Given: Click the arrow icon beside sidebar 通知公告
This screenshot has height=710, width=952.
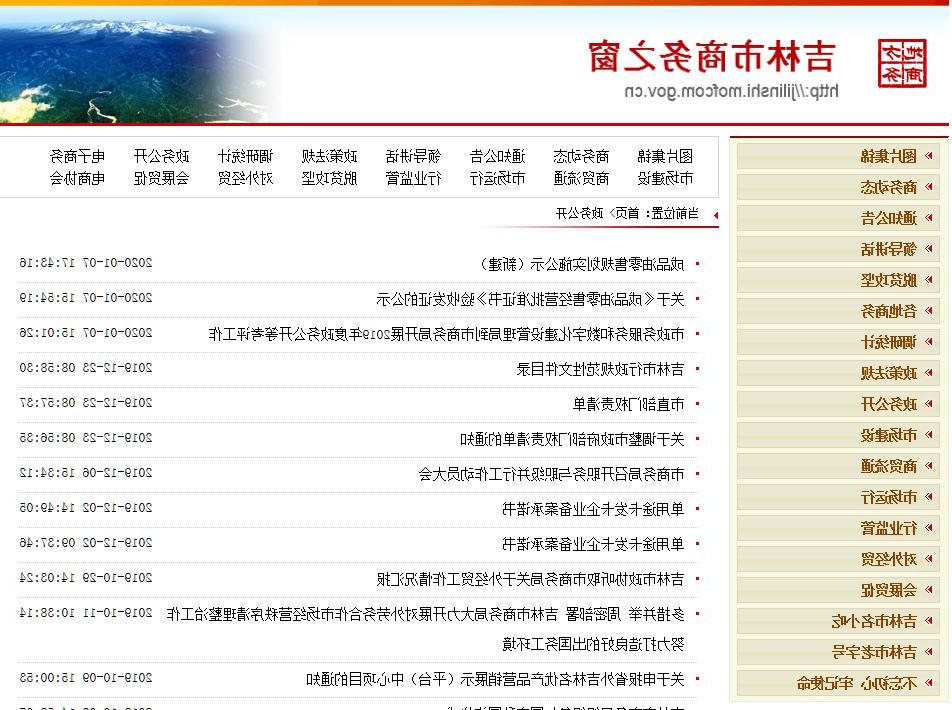Looking at the screenshot, I should coord(928,218).
